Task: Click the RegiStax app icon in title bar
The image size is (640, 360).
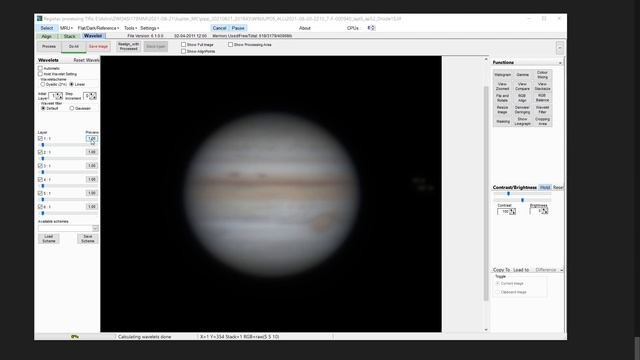Action: (40, 18)
